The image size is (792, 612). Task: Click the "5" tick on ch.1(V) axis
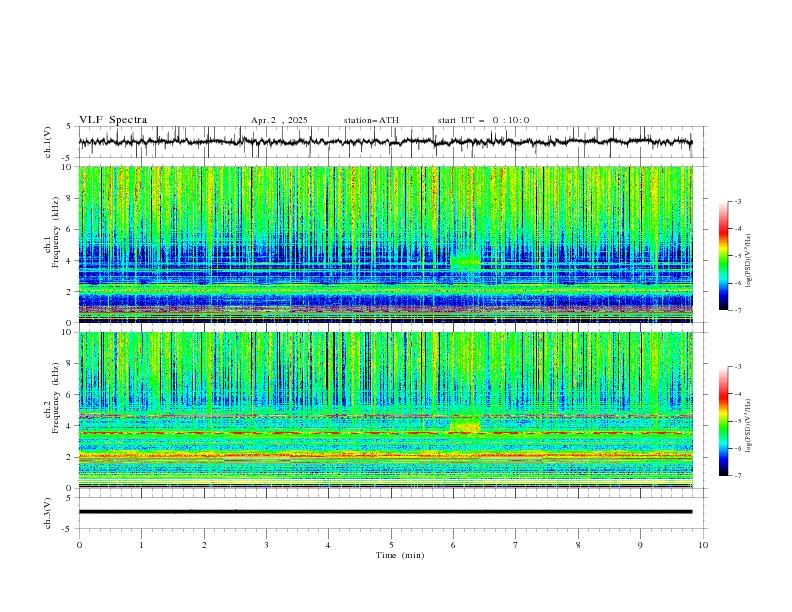point(69,127)
